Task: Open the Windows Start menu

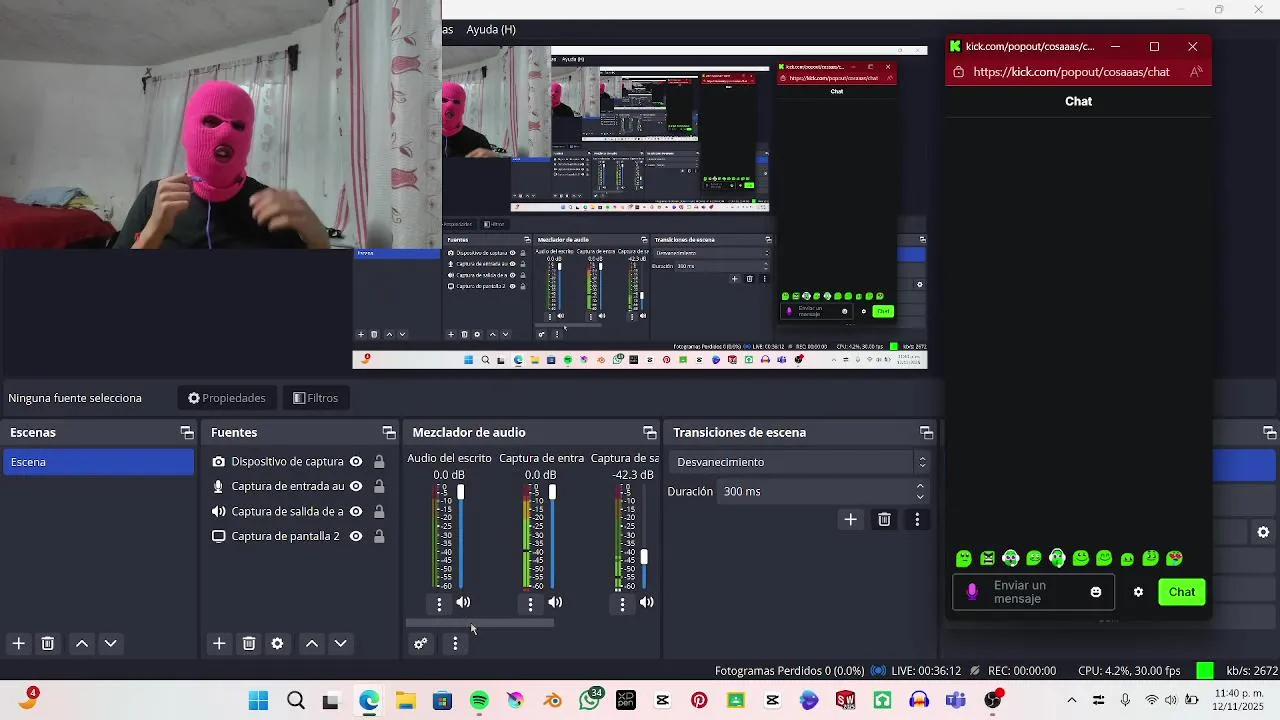Action: 258,701
